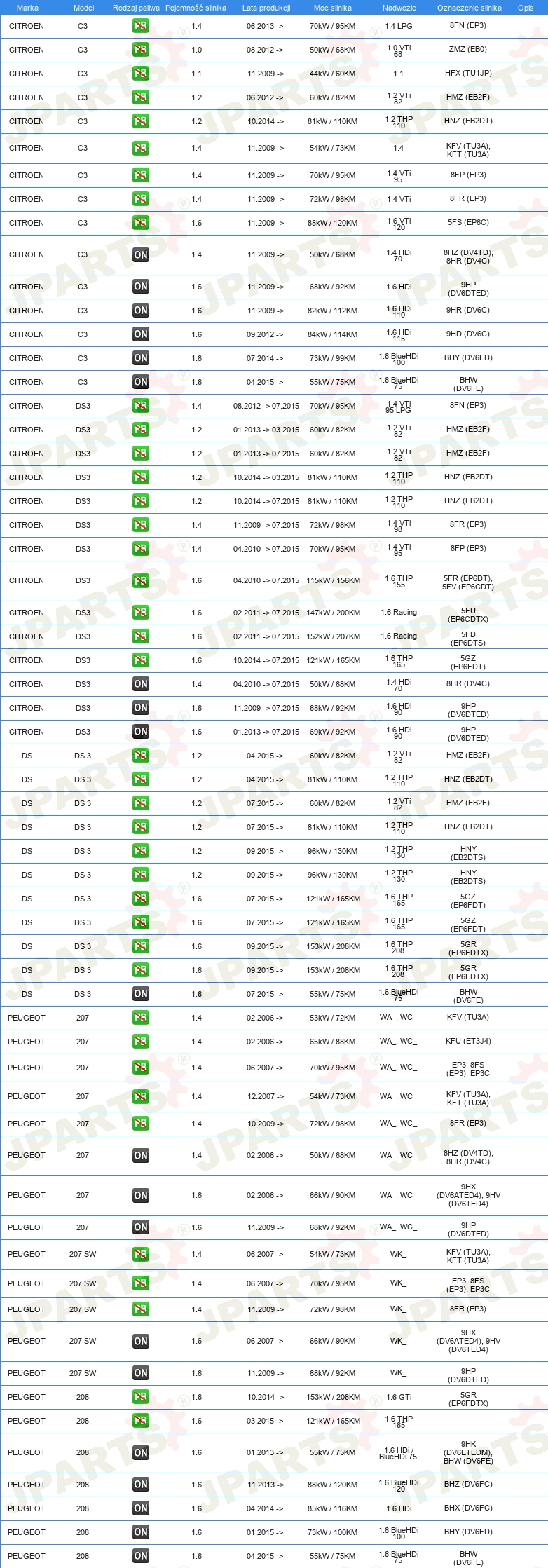548x1568 pixels.
Task: Click the Rodzaj paliwa column header
Action: pos(136,8)
